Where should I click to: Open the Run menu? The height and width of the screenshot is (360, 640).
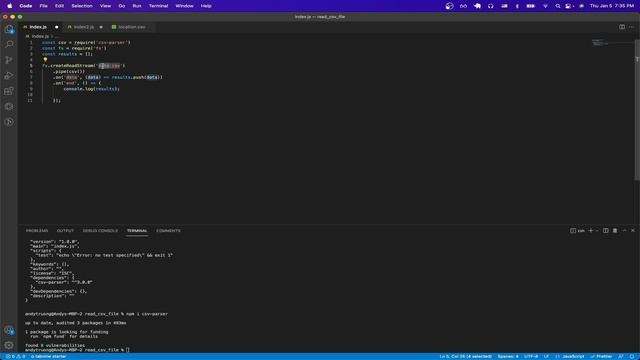pos(137,6)
